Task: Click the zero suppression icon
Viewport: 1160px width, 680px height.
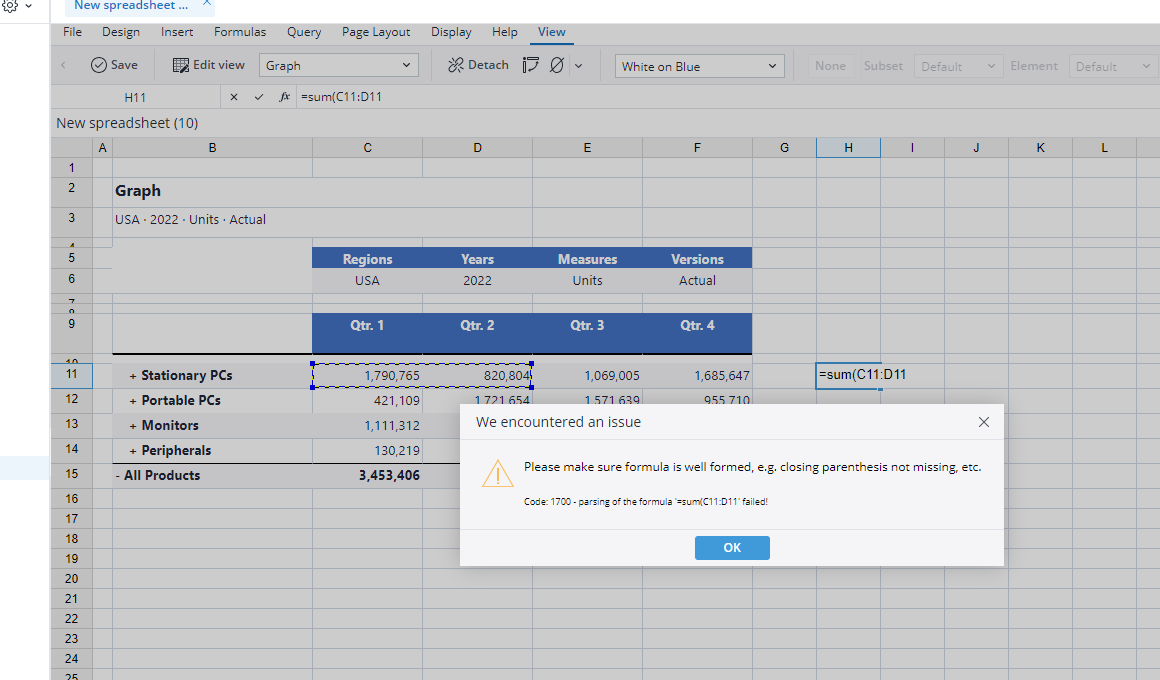Action: pyautogui.click(x=557, y=66)
